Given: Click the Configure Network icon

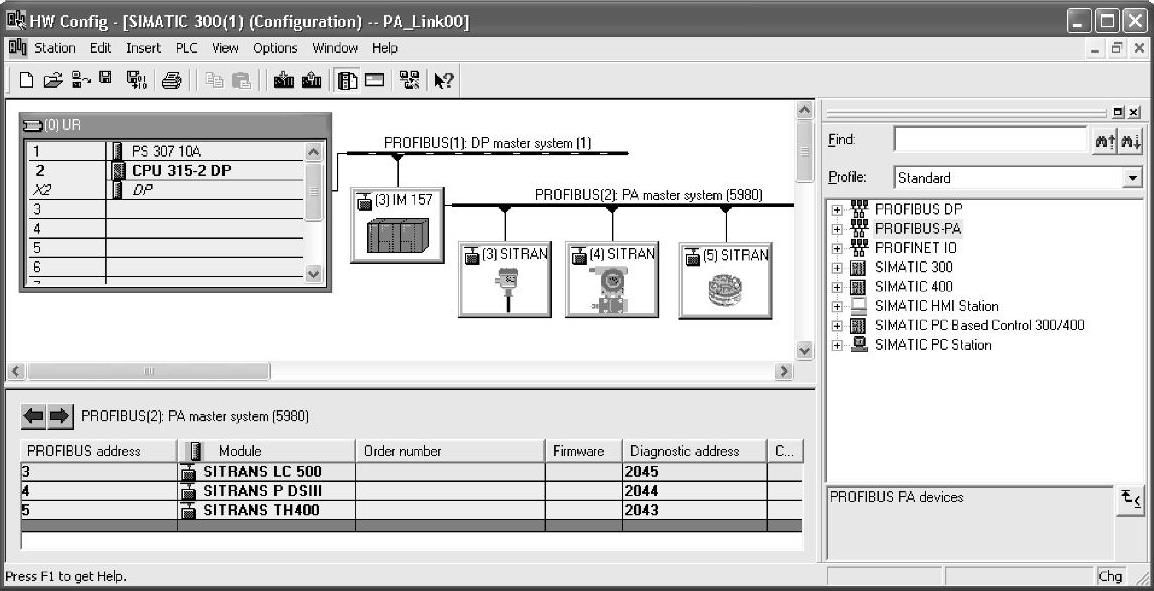Looking at the screenshot, I should pyautogui.click(x=410, y=80).
